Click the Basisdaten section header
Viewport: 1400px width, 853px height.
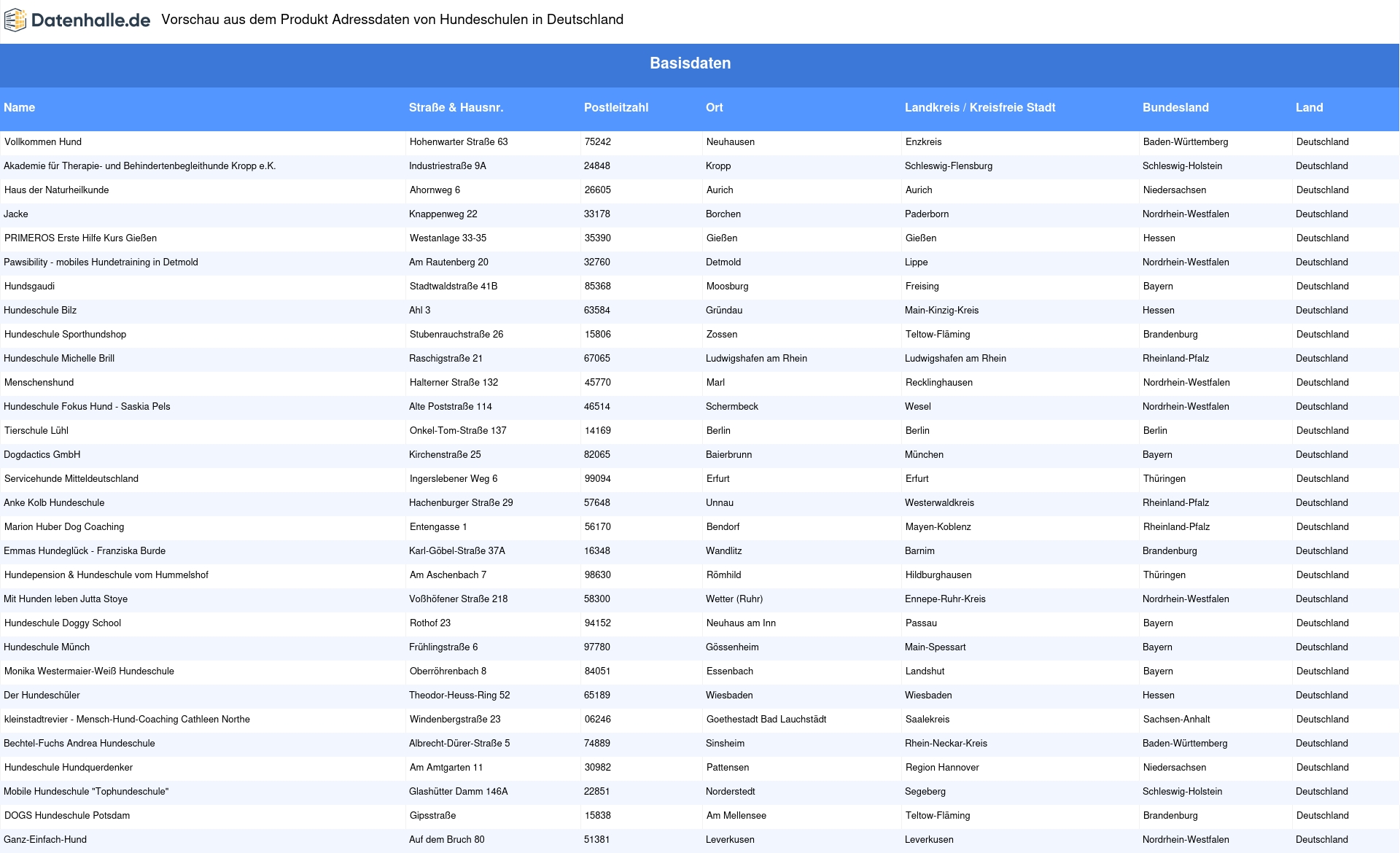click(x=690, y=63)
